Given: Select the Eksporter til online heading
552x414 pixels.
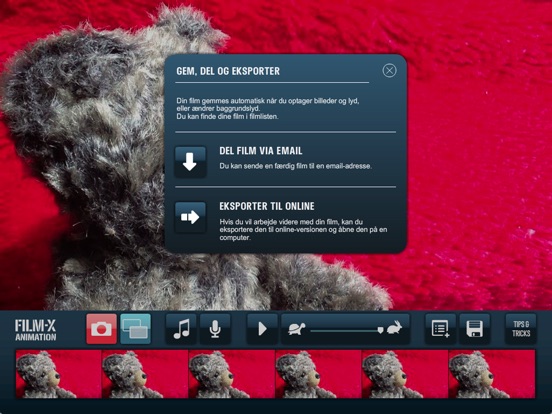Looking at the screenshot, I should [x=267, y=206].
